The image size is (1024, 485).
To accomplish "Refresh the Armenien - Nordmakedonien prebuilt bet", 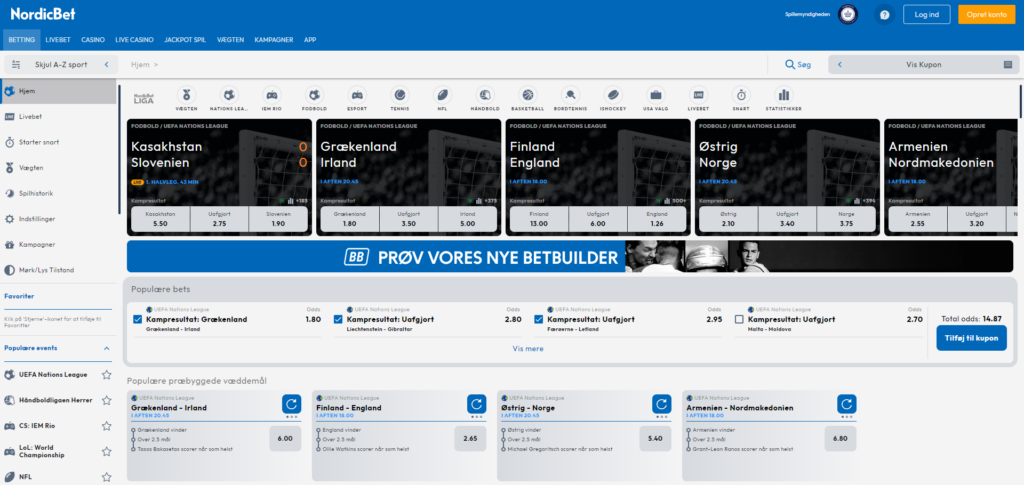I will click(846, 403).
